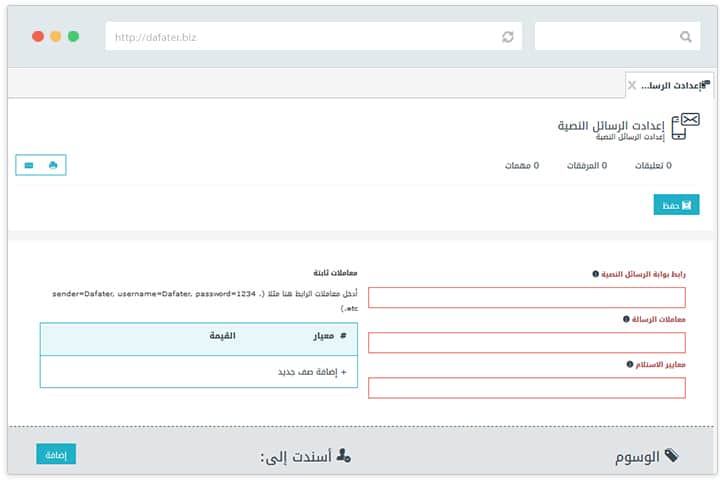Click the tags icon next to الوسوم
This screenshot has width=725, height=485.
pyautogui.click(x=671, y=456)
